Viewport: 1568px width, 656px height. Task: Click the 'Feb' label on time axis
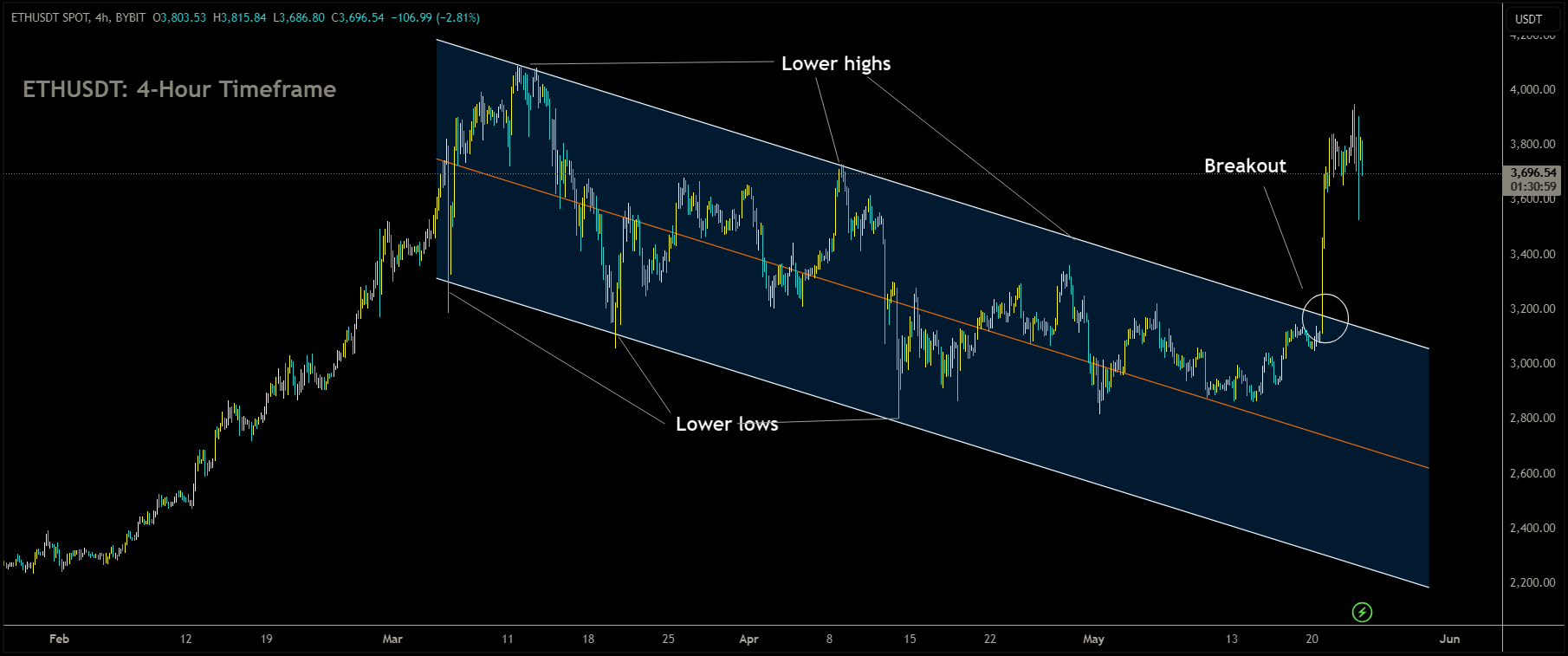pyautogui.click(x=59, y=639)
